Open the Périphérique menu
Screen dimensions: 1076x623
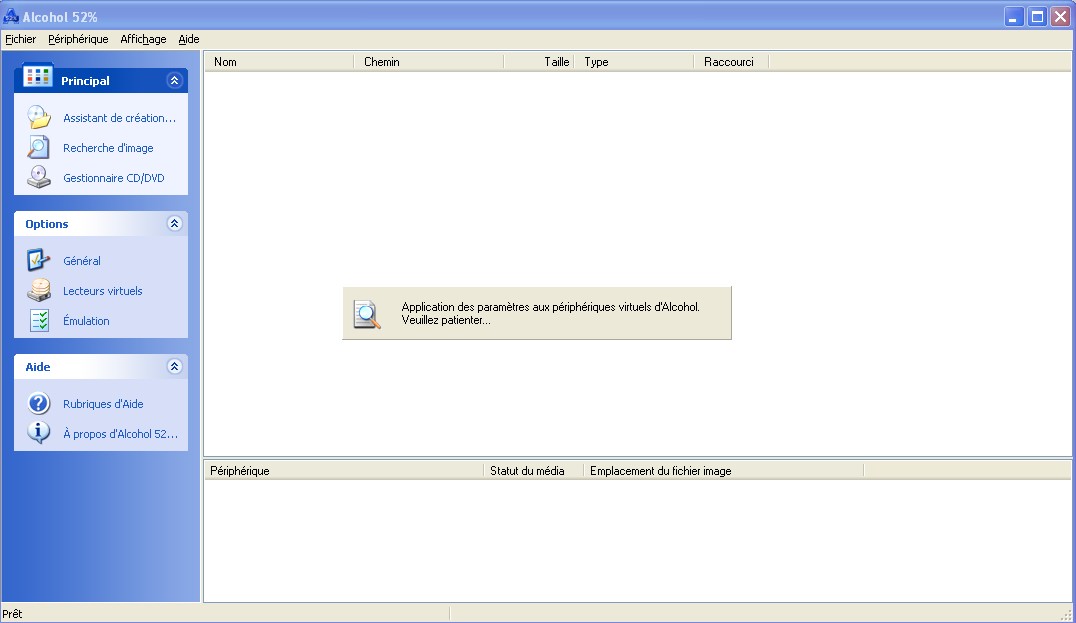[78, 39]
